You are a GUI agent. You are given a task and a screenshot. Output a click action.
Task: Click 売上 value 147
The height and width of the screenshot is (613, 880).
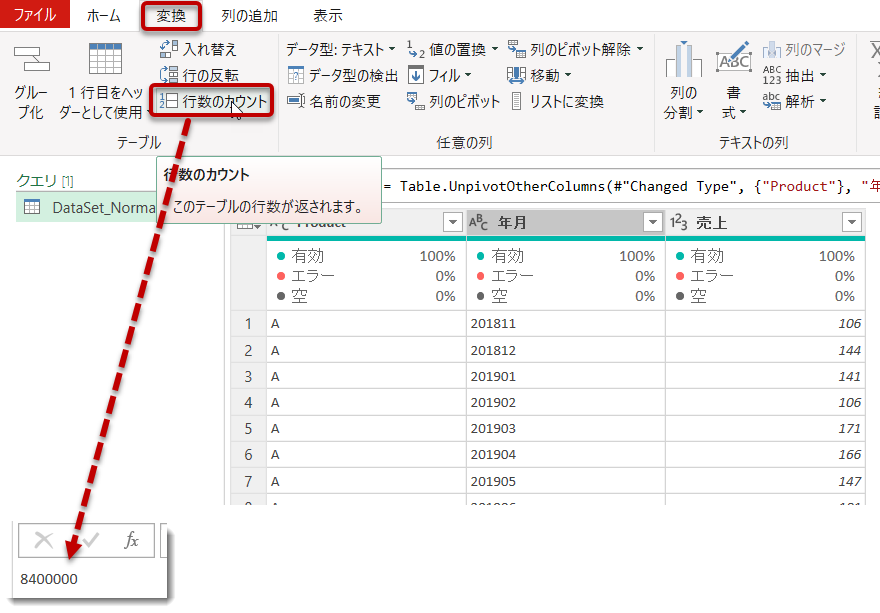click(849, 481)
